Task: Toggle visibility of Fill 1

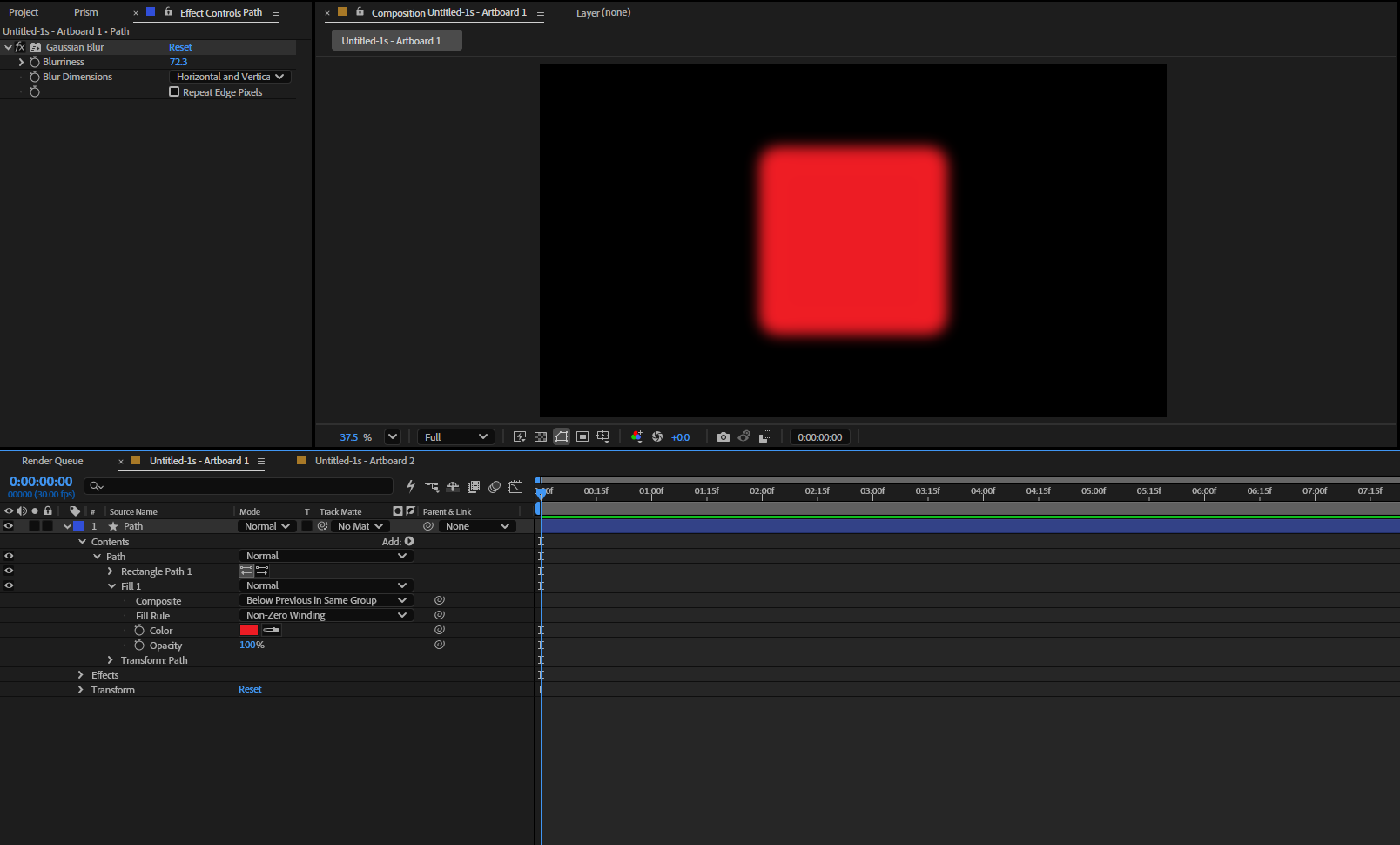Action: click(x=9, y=585)
